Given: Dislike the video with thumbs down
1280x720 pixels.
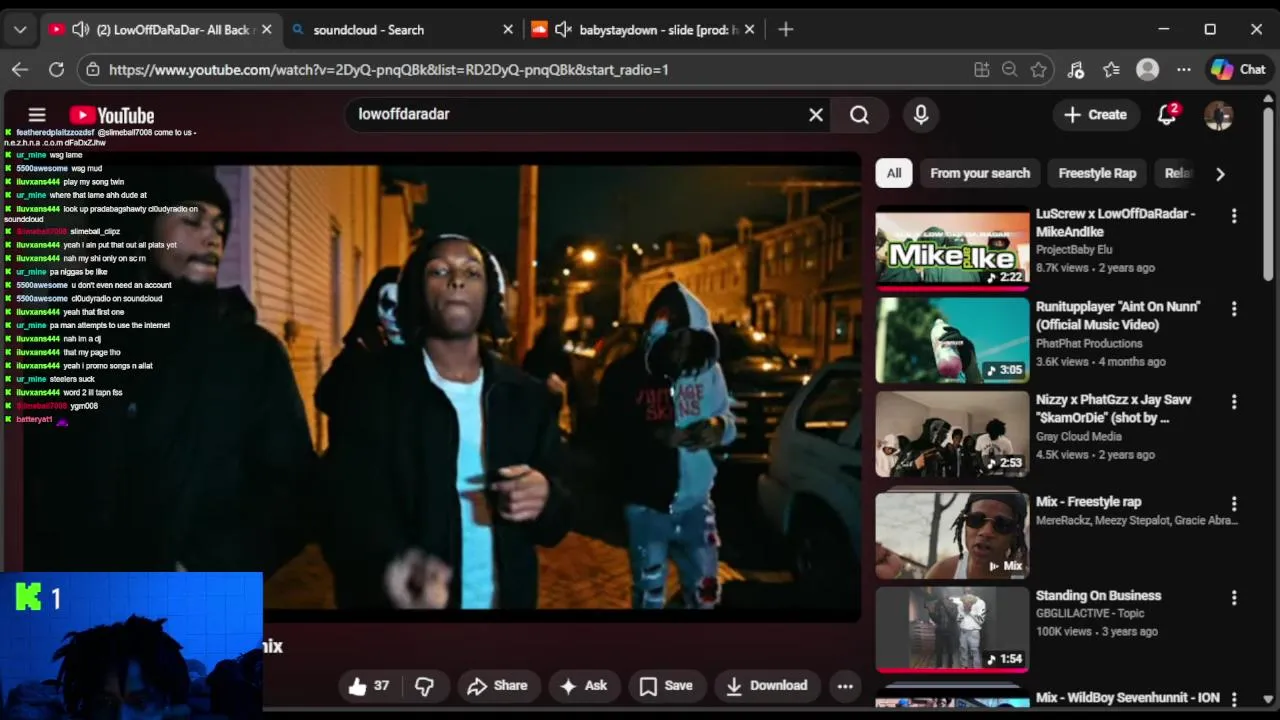Looking at the screenshot, I should pyautogui.click(x=424, y=686).
